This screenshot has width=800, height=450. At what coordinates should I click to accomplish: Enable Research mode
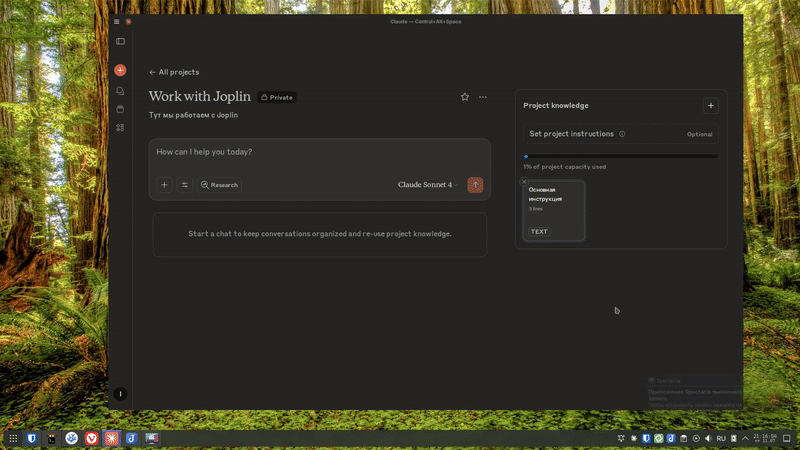click(x=219, y=185)
